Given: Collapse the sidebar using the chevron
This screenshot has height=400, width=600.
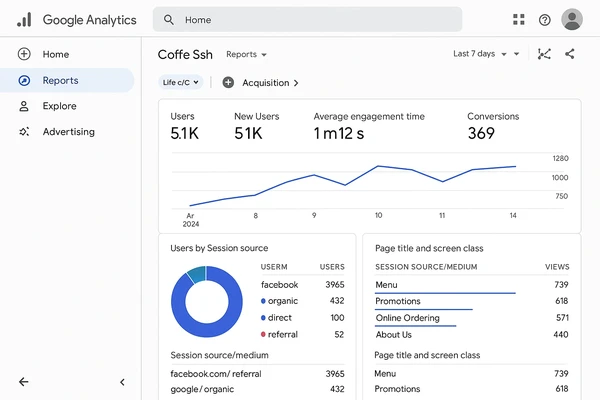Looking at the screenshot, I should click(x=122, y=381).
